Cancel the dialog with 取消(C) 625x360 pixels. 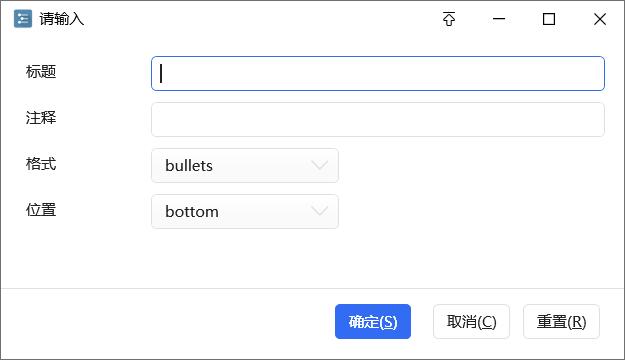(471, 321)
